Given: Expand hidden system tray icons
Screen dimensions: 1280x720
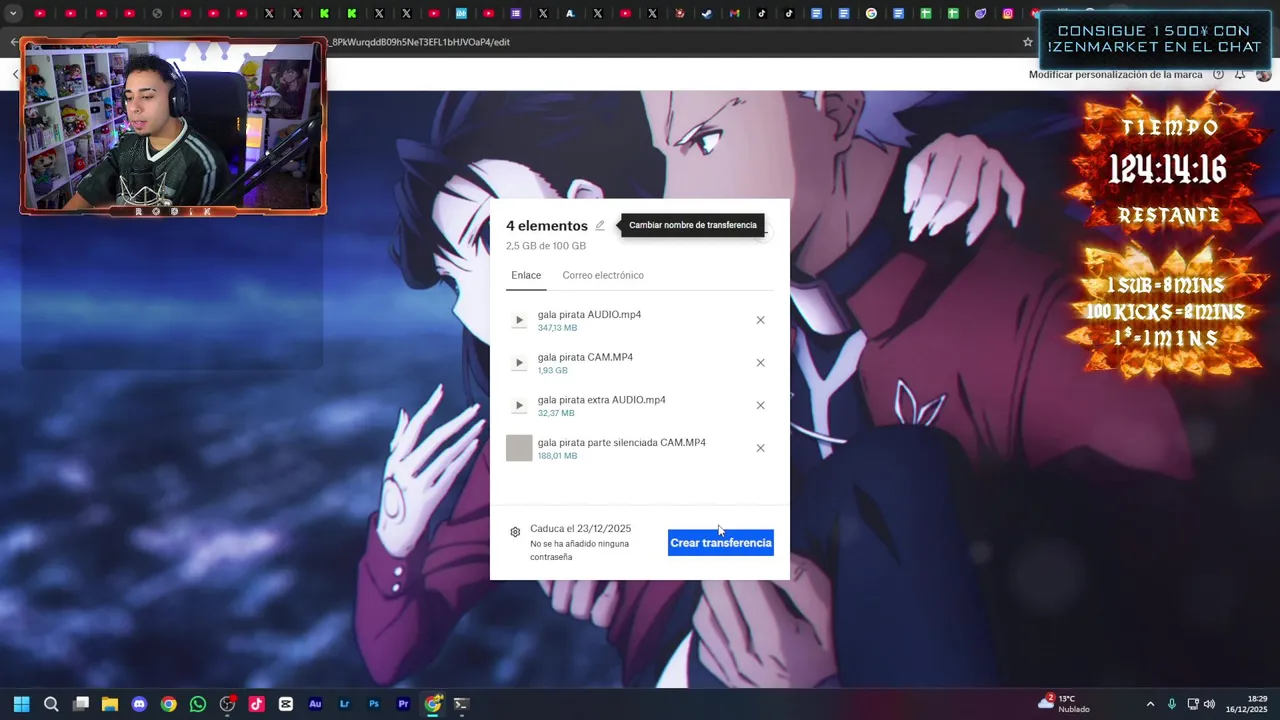Looking at the screenshot, I should [x=1150, y=704].
